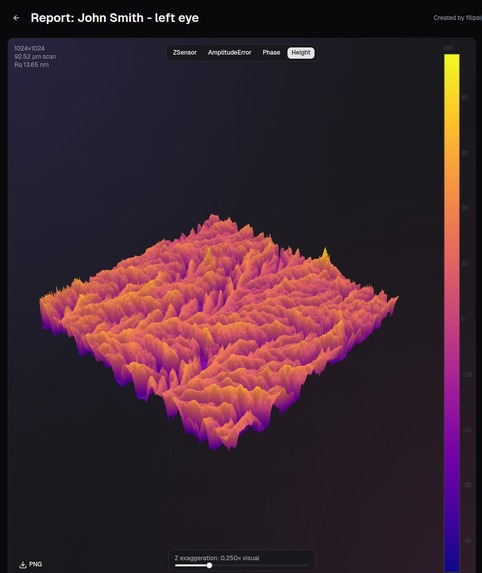Image resolution: width=482 pixels, height=573 pixels.
Task: Click the 'Created by' author text
Action: coord(458,18)
